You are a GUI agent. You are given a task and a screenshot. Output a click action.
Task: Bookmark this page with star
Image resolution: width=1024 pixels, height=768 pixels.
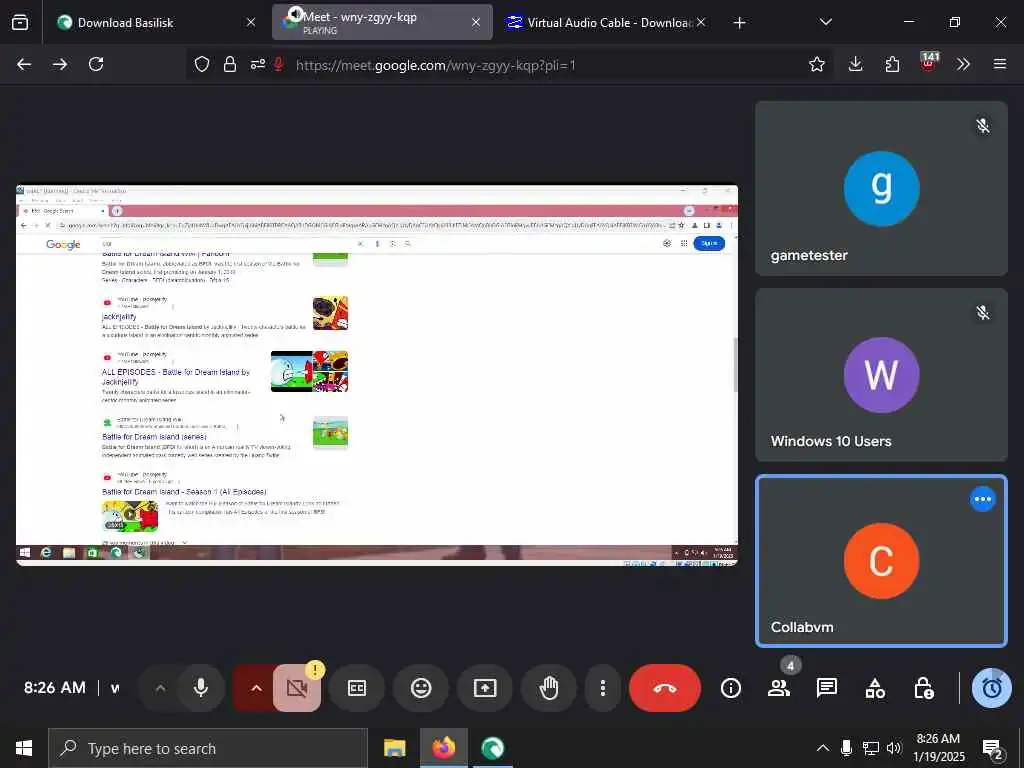pos(816,64)
